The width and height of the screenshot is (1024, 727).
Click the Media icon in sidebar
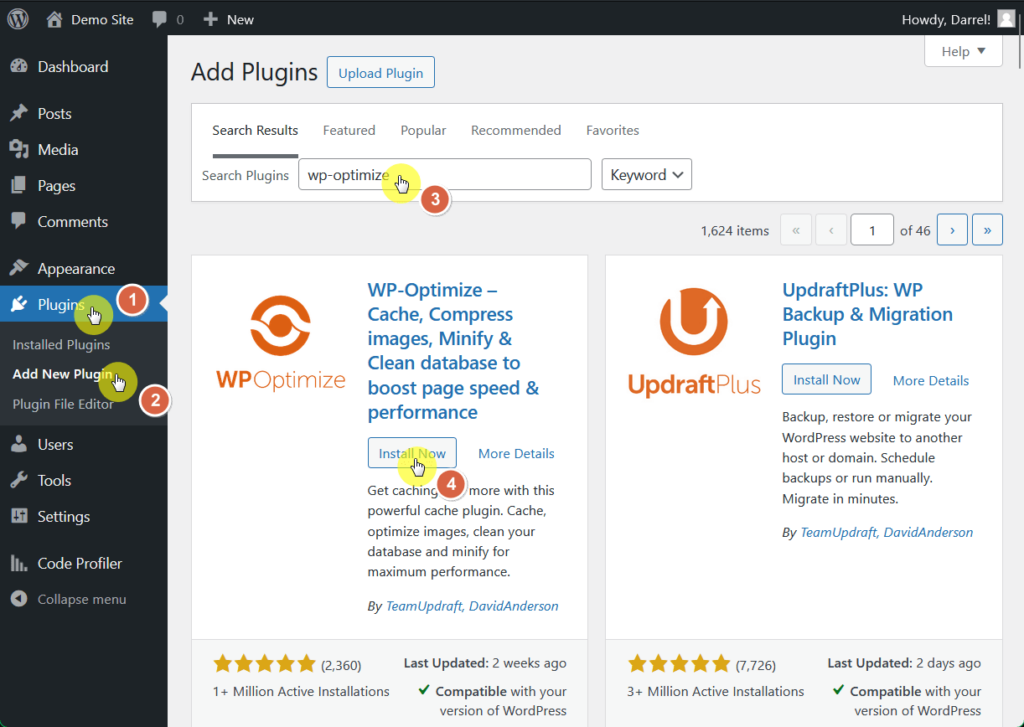[x=19, y=150]
